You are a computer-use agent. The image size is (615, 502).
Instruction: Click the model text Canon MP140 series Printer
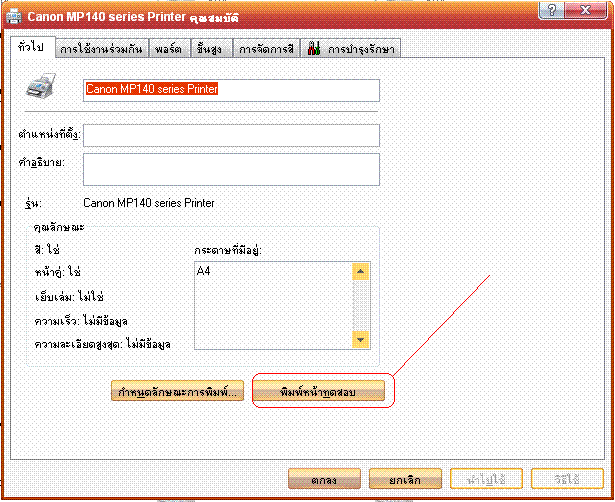coord(149,203)
